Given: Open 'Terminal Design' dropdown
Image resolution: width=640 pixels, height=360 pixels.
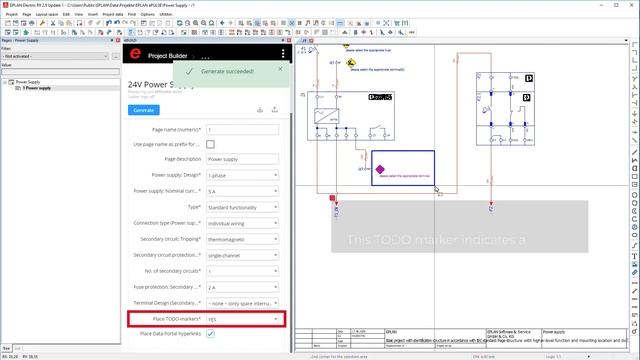Looking at the screenshot, I should coord(242,303).
